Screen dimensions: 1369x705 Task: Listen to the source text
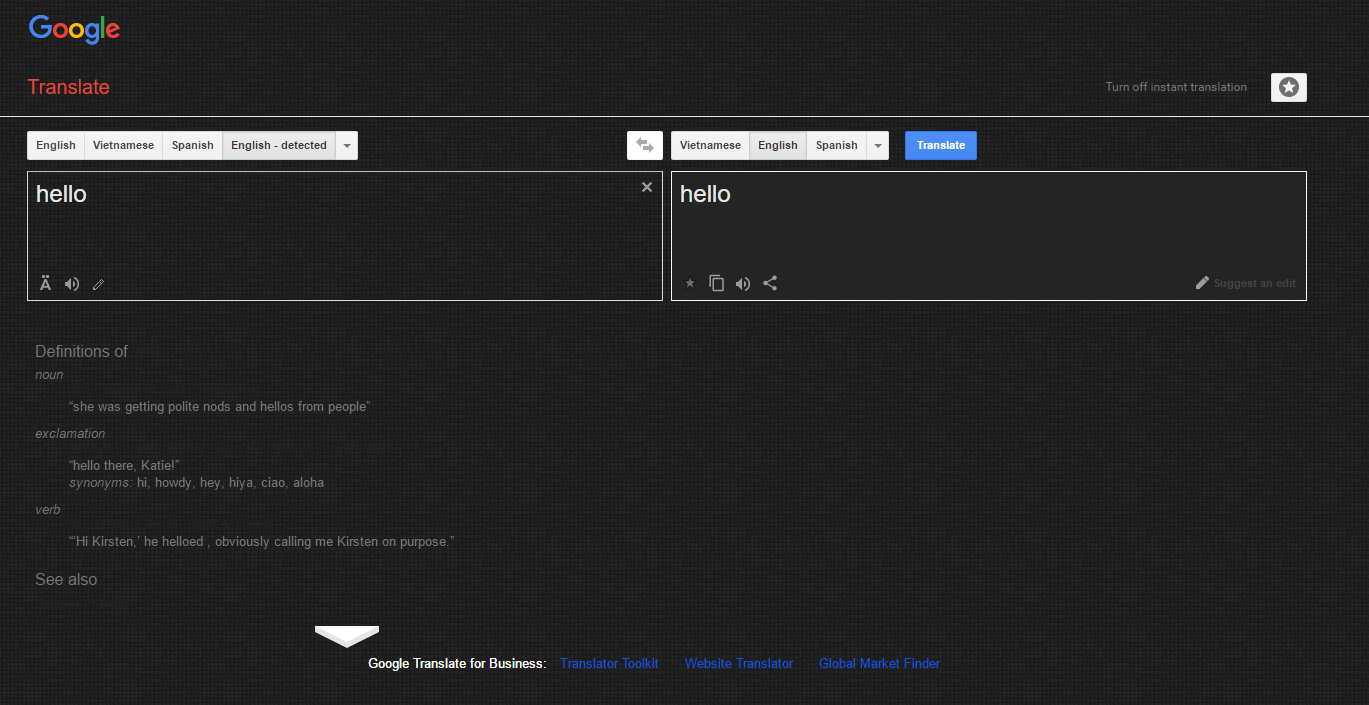(72, 284)
